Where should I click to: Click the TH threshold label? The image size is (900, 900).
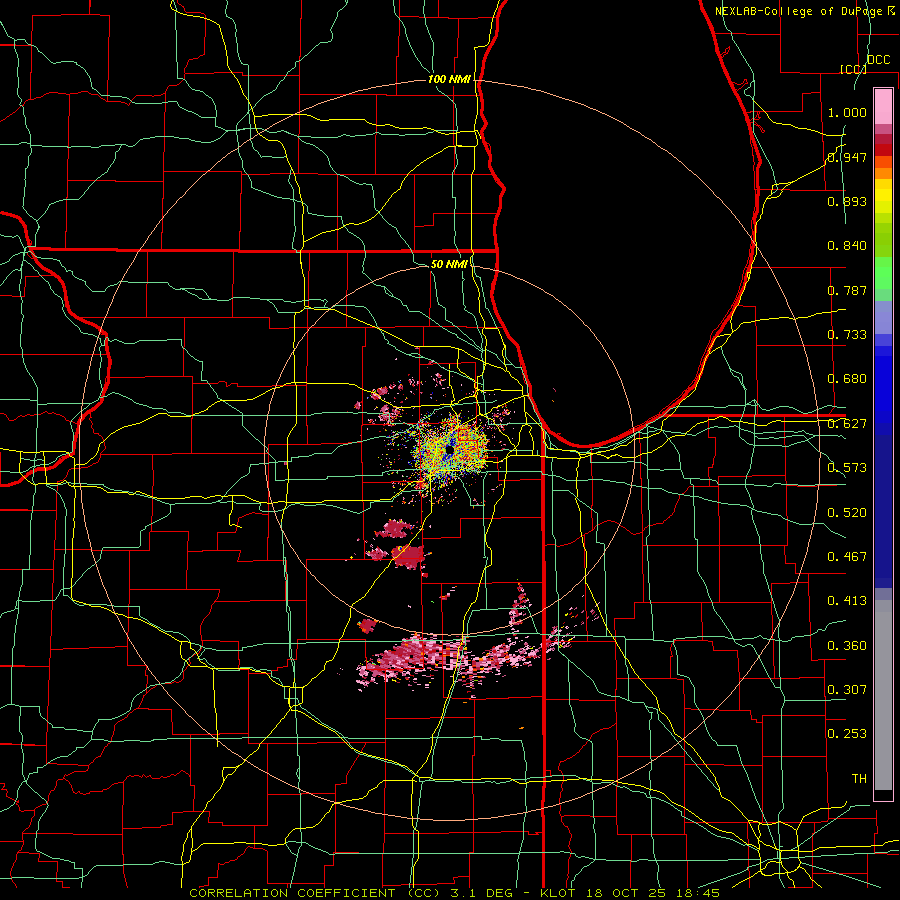pyautogui.click(x=859, y=779)
